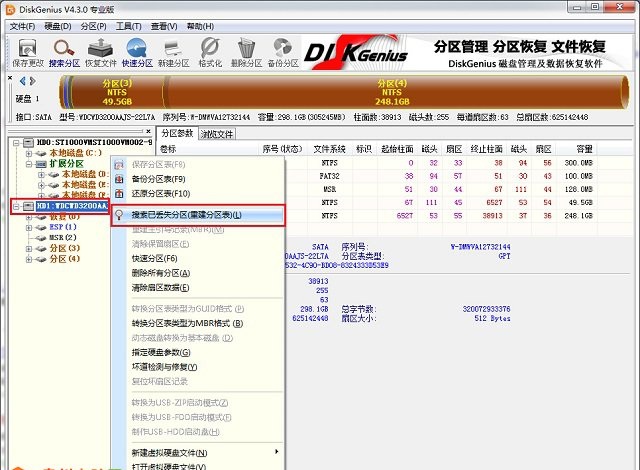Collapse the 扩展分区 tree node
640x470 pixels.
pyautogui.click(x=29, y=164)
